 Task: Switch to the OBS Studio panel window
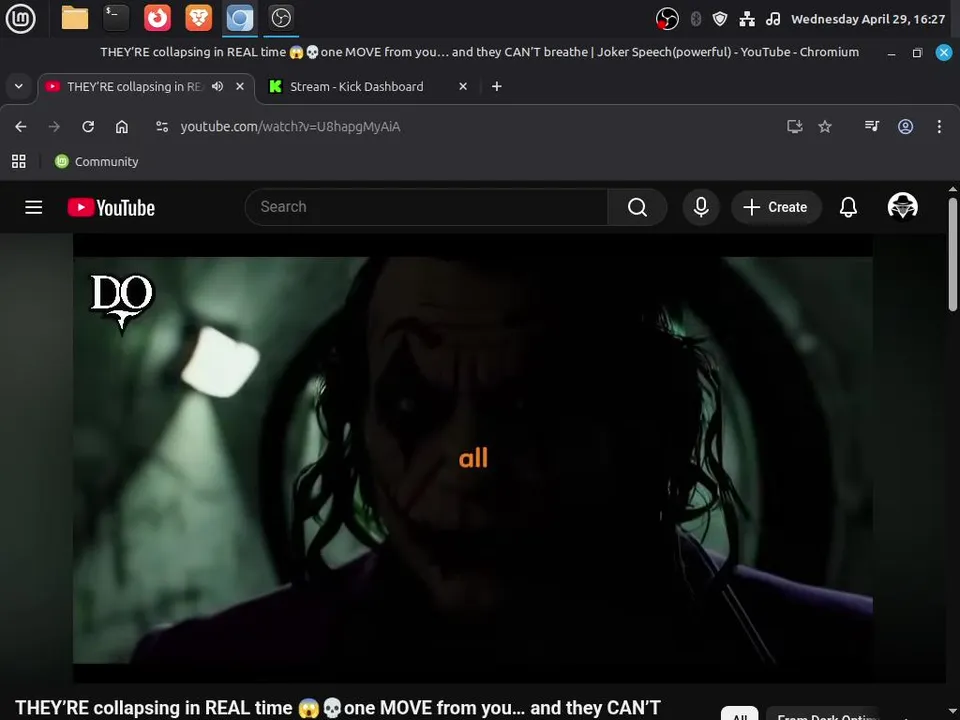pyautogui.click(x=281, y=18)
